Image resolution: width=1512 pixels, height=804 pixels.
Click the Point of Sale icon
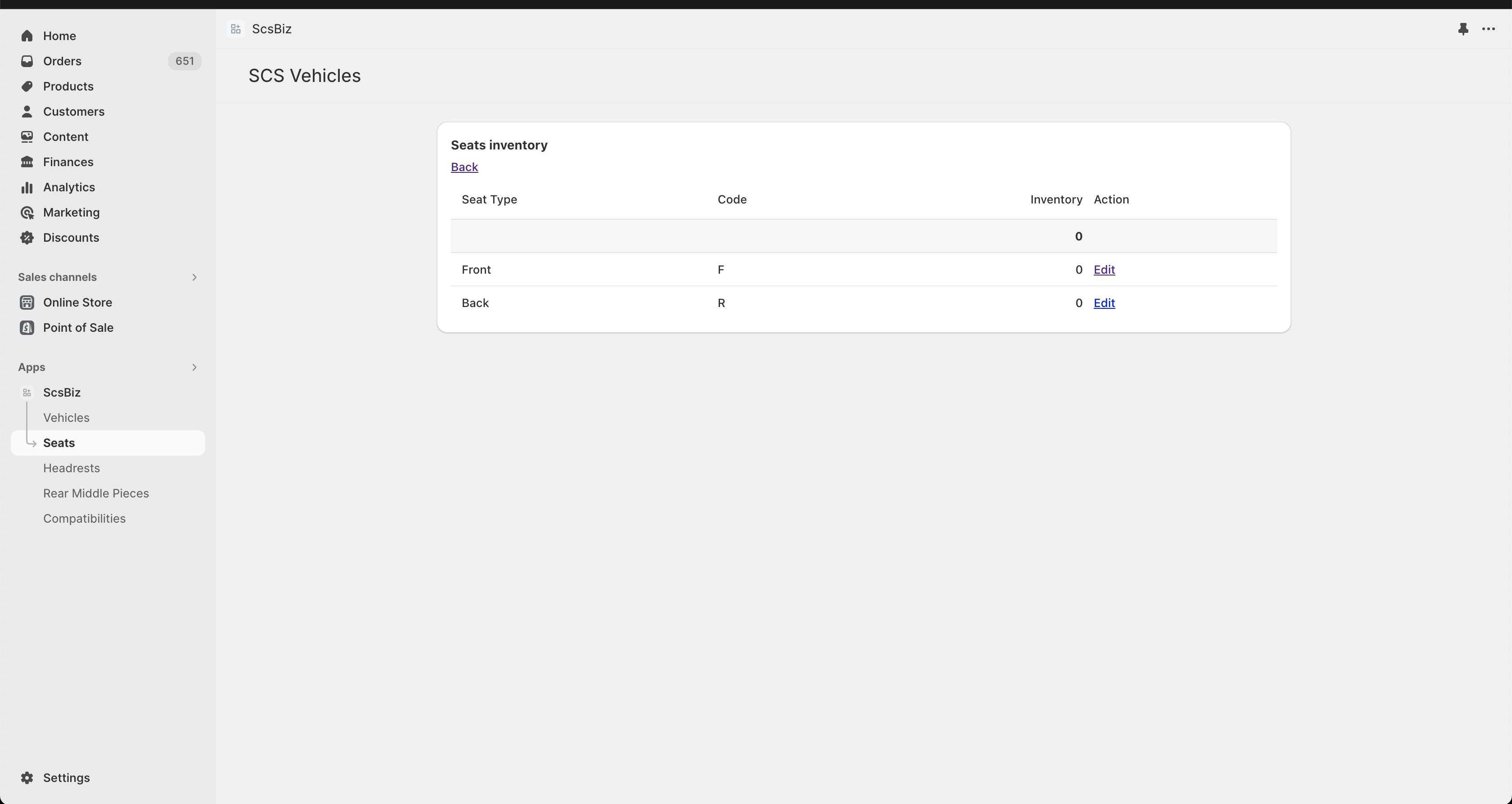pos(27,328)
